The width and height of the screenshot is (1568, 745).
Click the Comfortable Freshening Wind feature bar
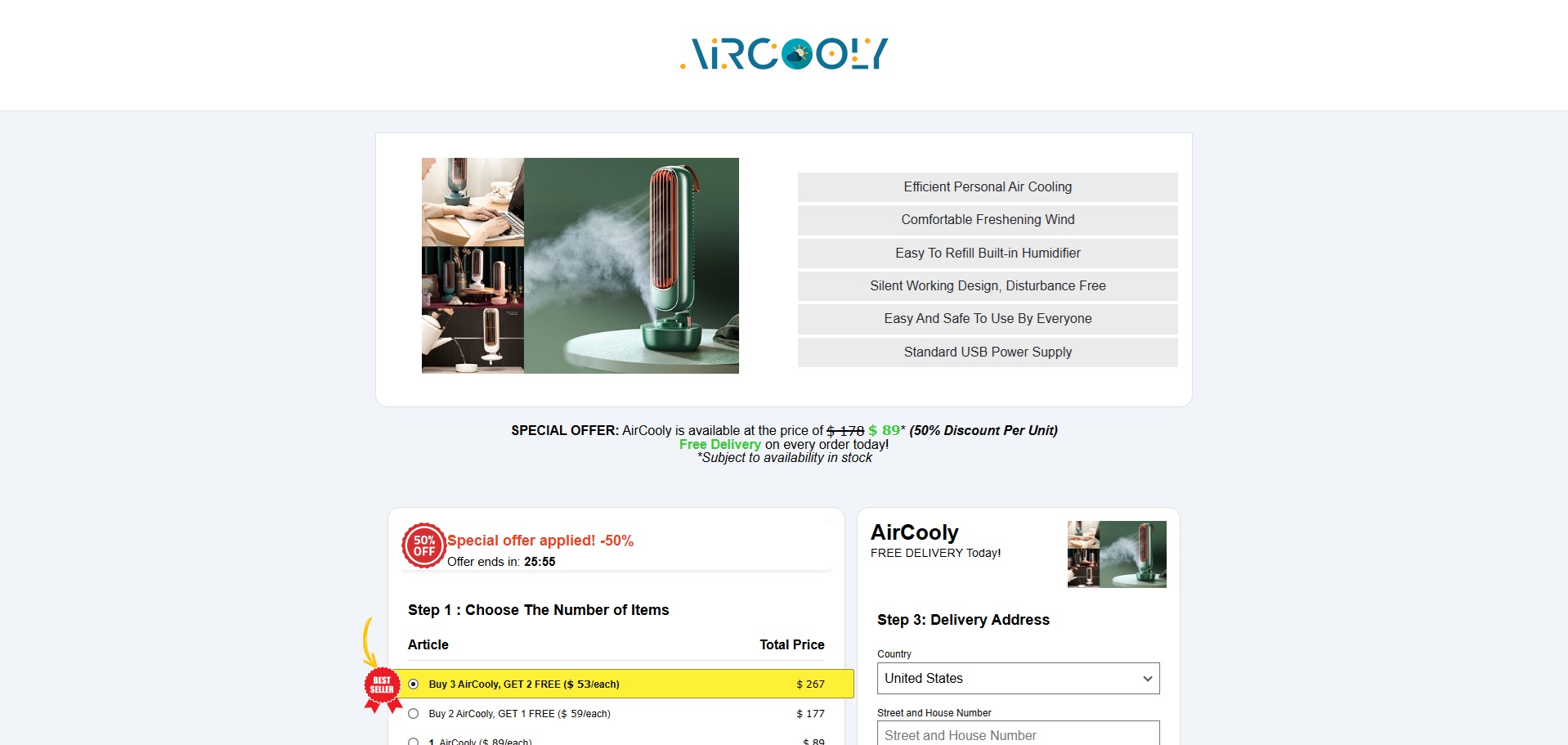click(x=988, y=220)
